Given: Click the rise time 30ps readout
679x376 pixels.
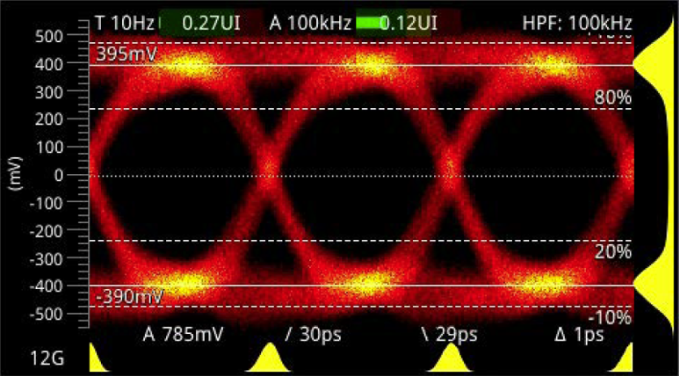Looking at the screenshot, I should coord(313,334).
